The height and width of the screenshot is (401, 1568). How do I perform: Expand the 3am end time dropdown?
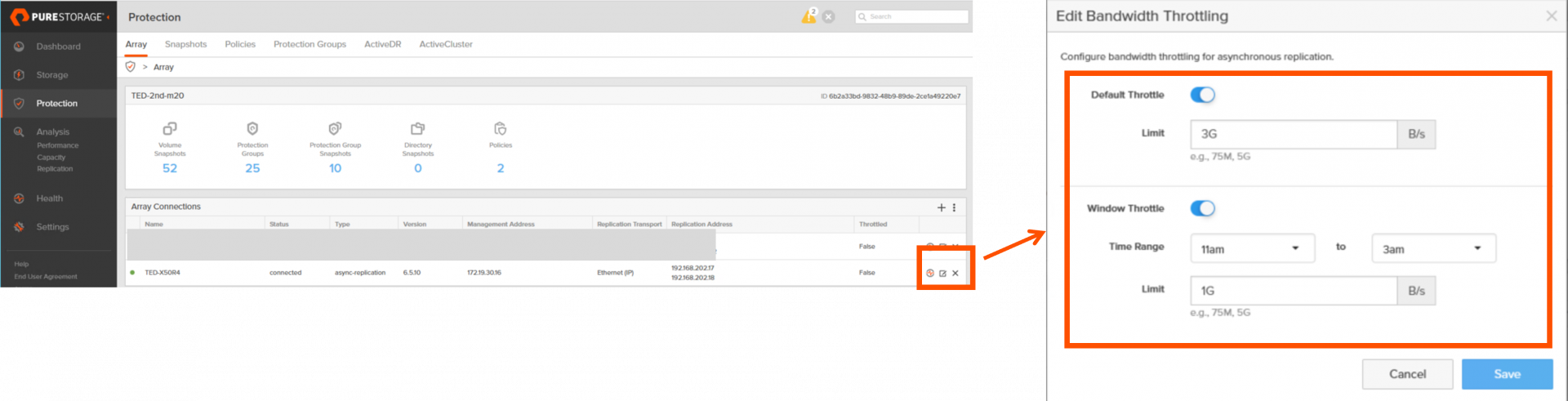(x=1433, y=248)
